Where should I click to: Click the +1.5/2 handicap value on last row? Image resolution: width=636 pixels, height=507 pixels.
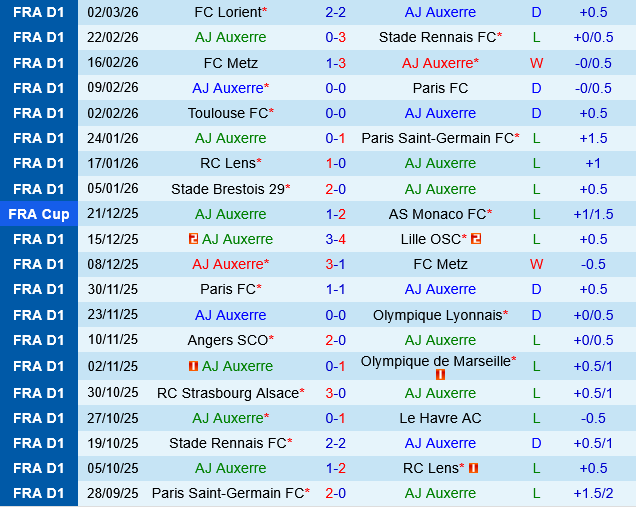(x=593, y=493)
